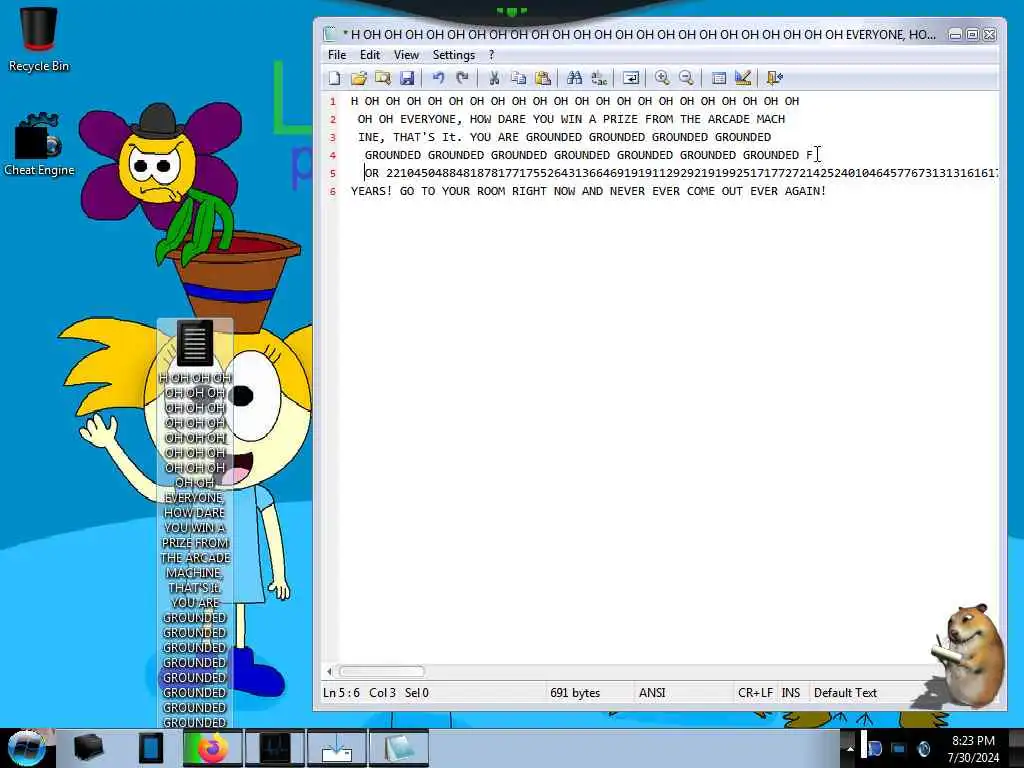Click the download tray taskbar icon

[x=337, y=748]
